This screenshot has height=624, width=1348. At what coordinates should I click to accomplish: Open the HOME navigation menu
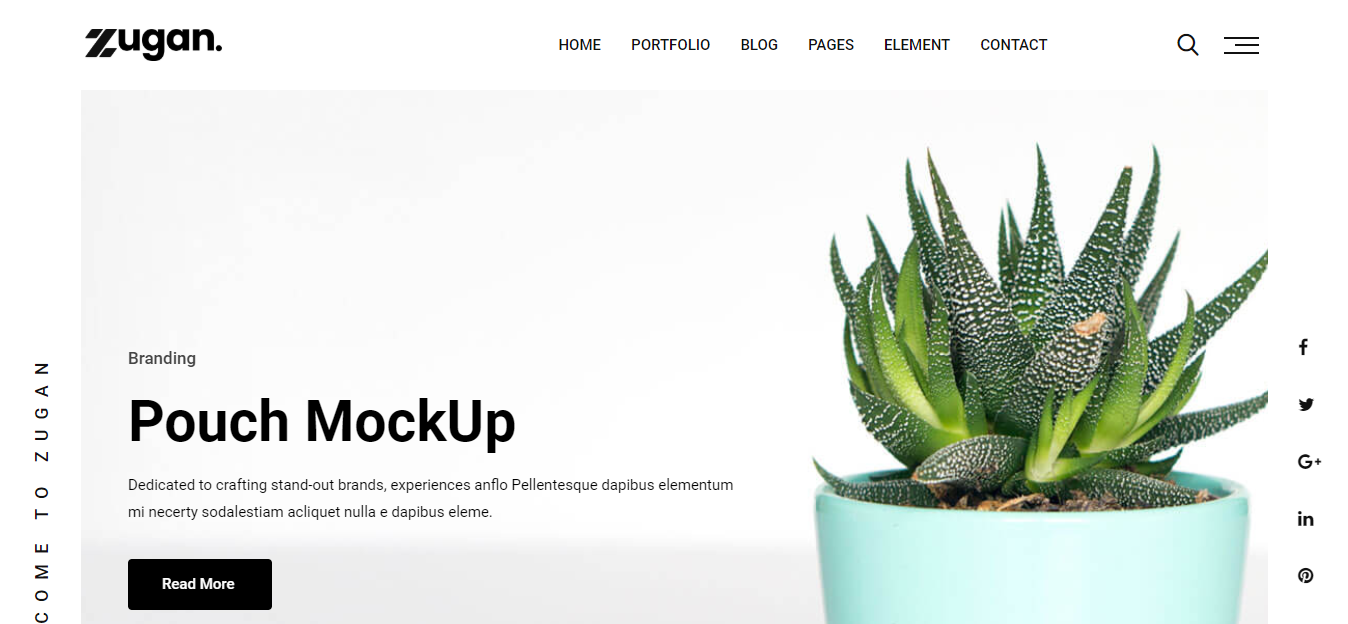point(580,45)
